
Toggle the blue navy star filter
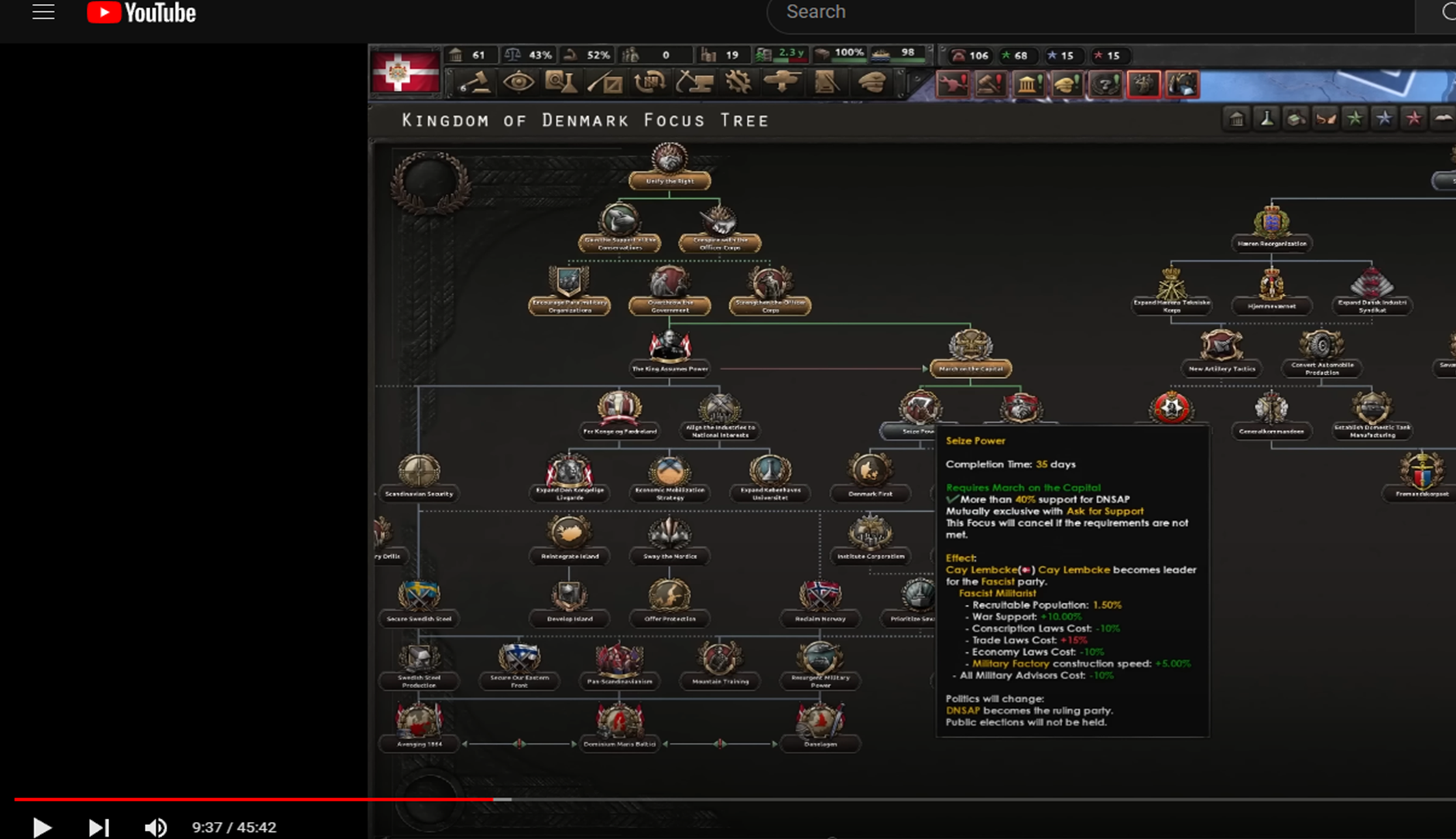[1385, 118]
